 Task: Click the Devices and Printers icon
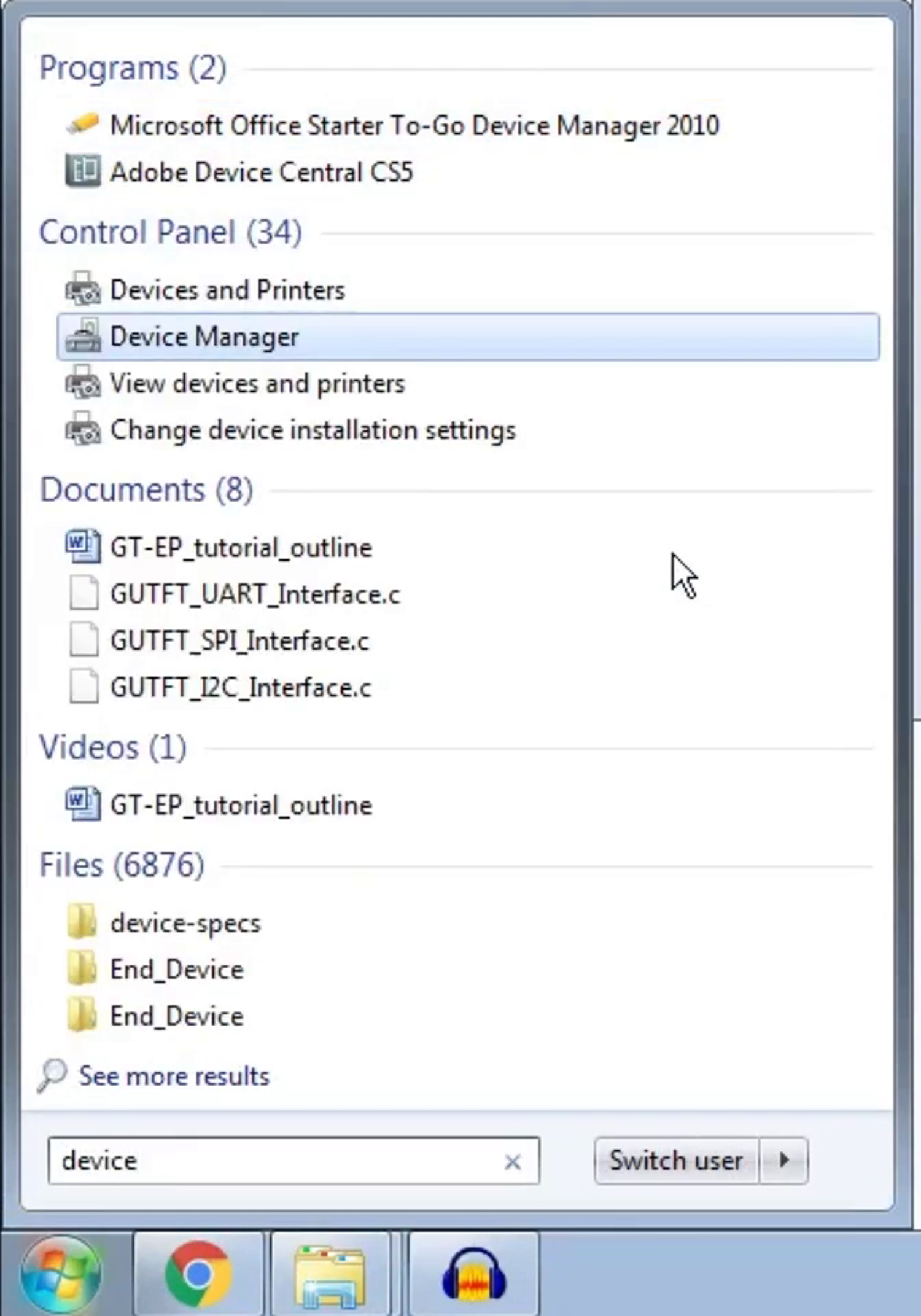click(83, 289)
